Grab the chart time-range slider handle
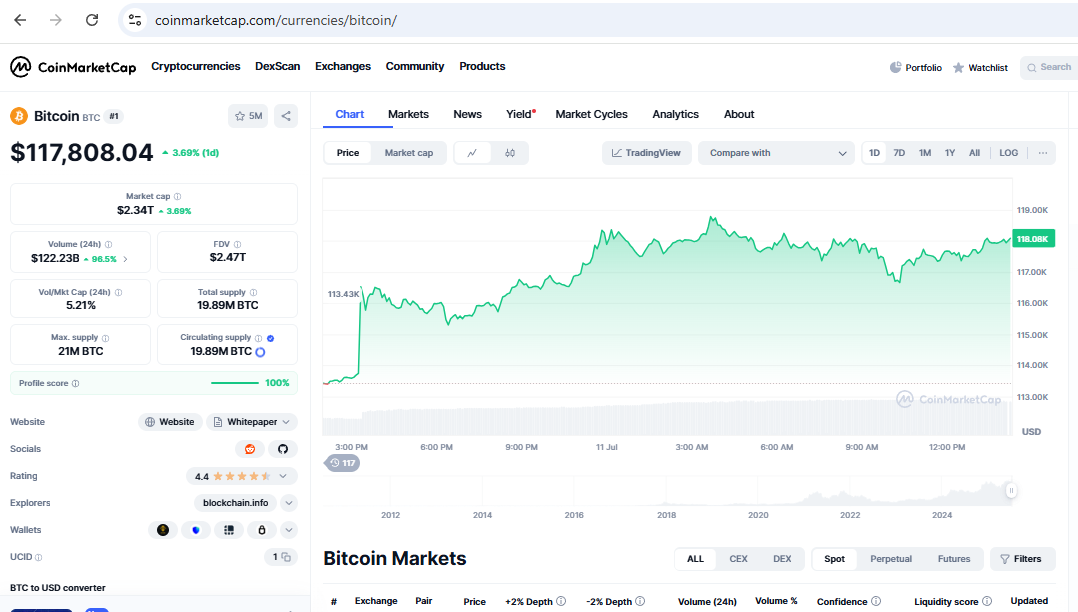This screenshot has height=612, width=1078. [x=1011, y=491]
